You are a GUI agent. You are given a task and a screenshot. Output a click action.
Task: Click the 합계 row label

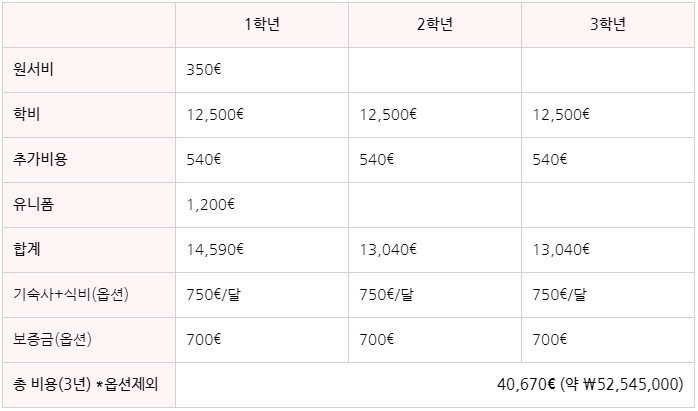(27, 250)
